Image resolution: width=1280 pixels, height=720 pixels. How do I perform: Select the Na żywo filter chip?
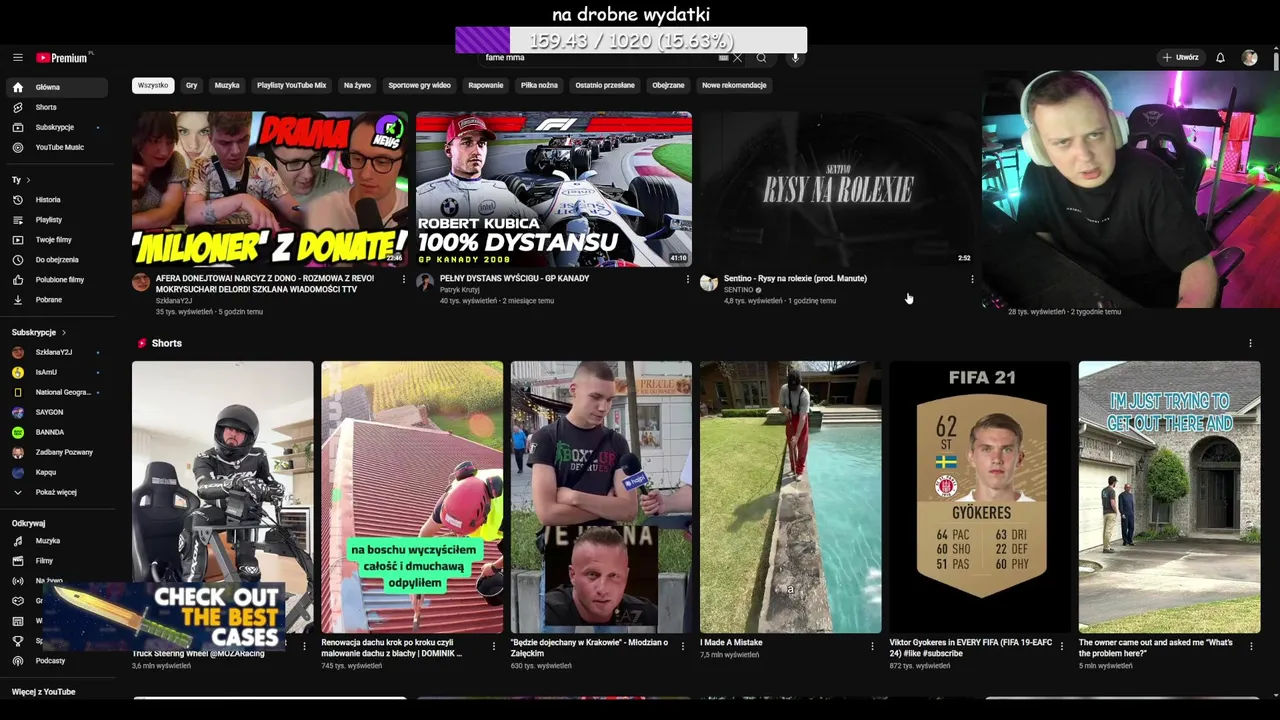(357, 85)
